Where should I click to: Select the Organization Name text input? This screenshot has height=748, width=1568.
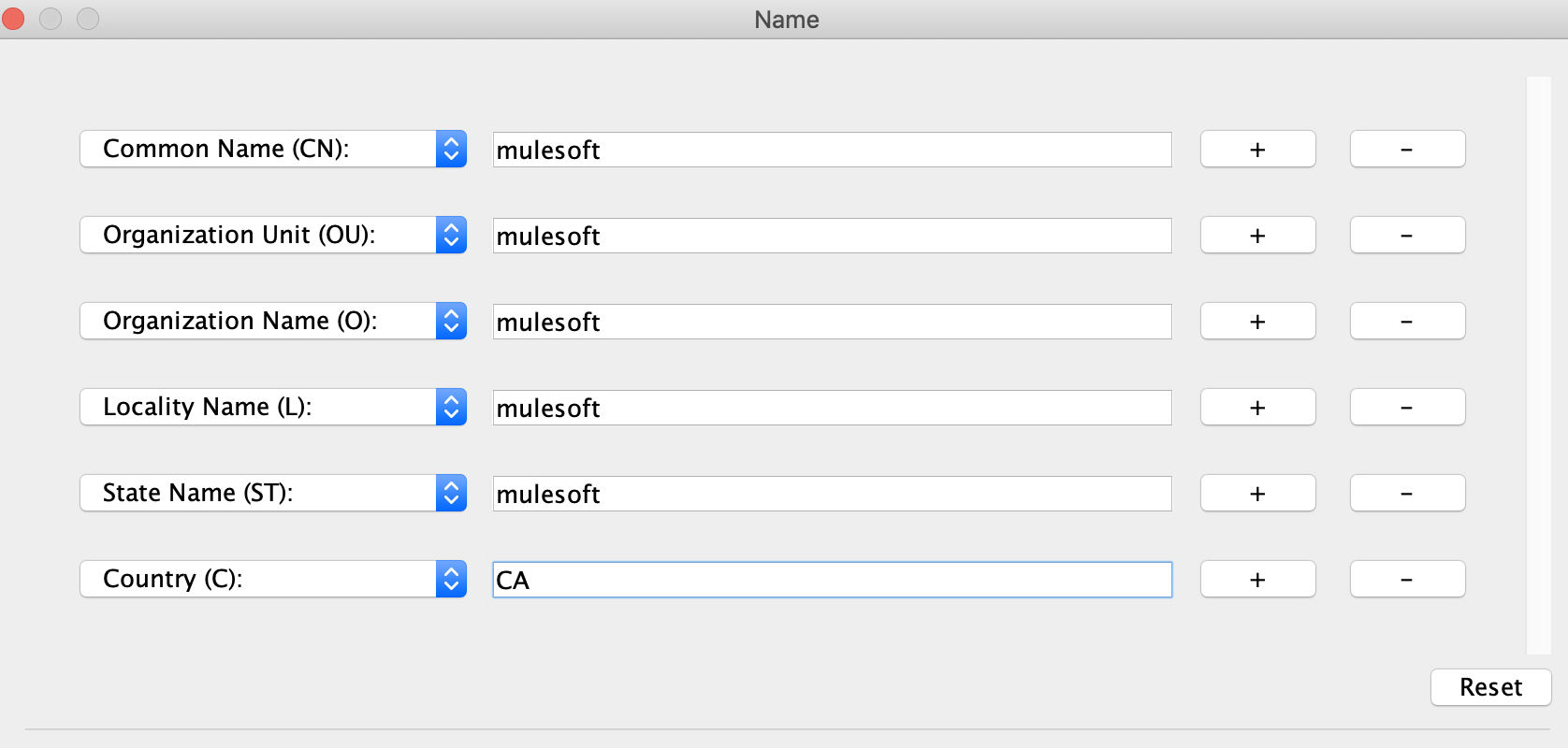coord(832,322)
